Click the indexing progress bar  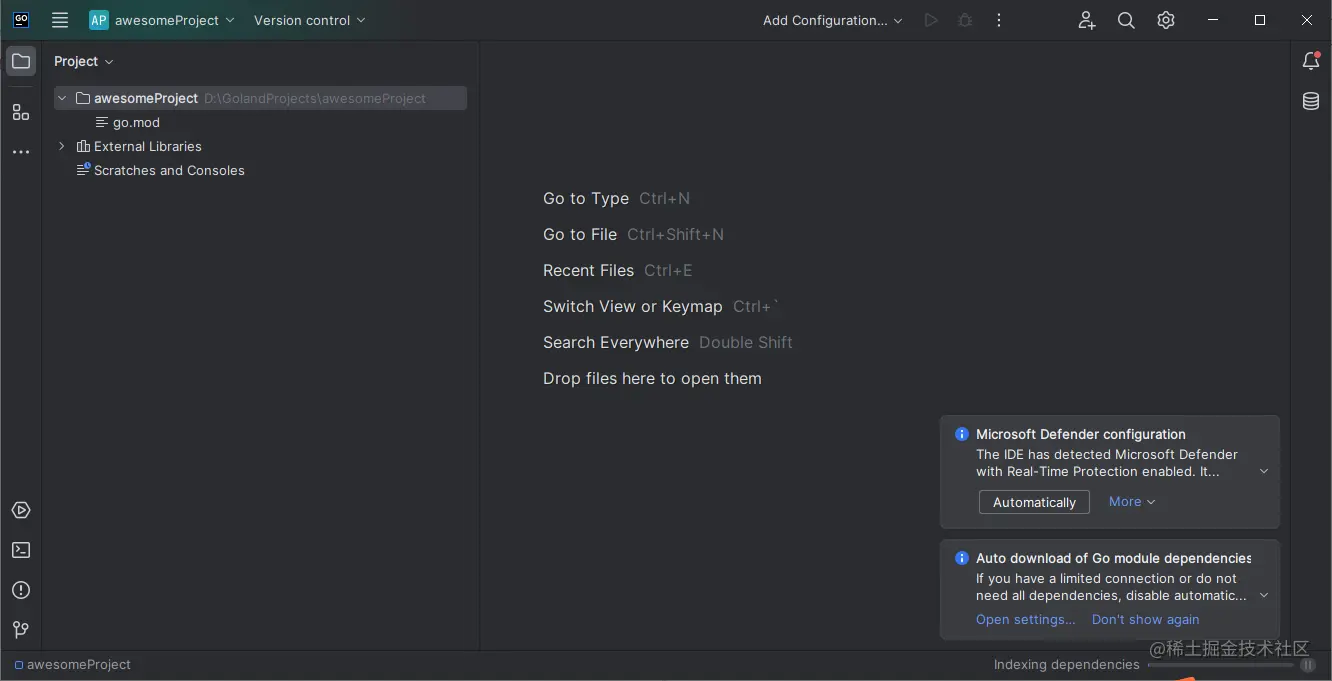pyautogui.click(x=1221, y=665)
